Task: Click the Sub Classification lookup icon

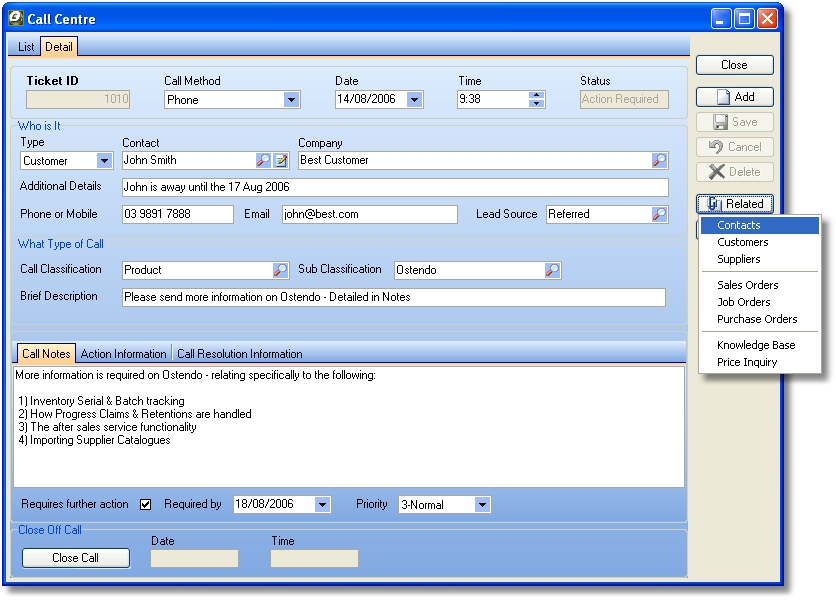Action: (552, 270)
